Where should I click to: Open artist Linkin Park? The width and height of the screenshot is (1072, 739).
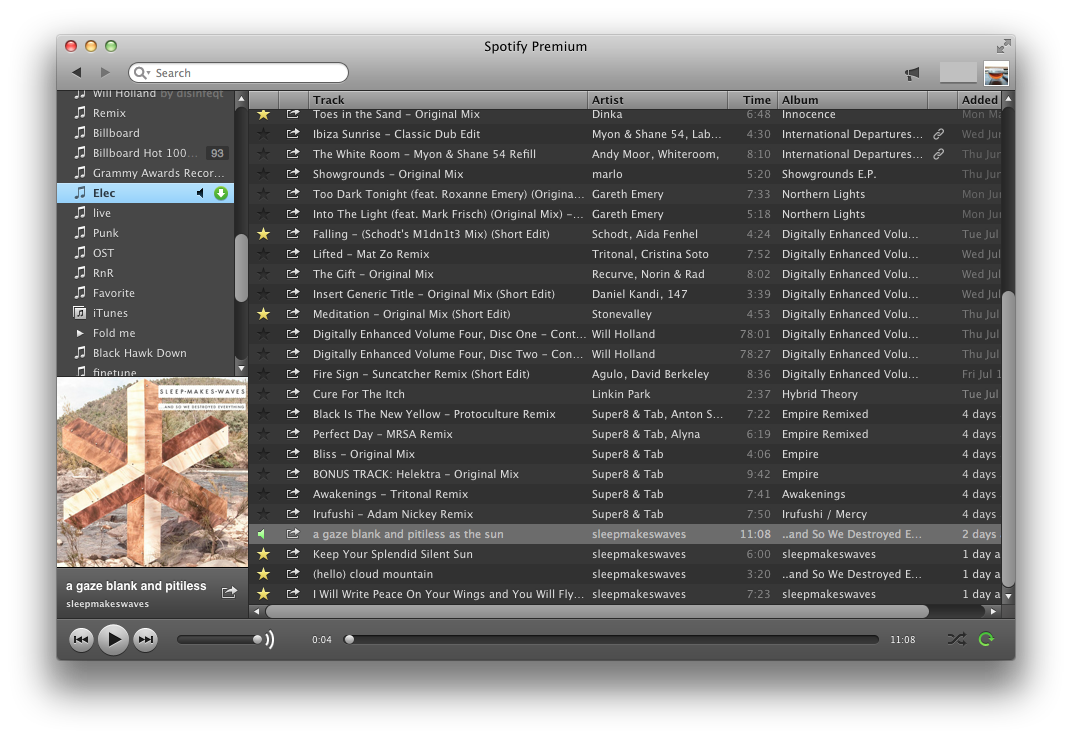coord(621,394)
